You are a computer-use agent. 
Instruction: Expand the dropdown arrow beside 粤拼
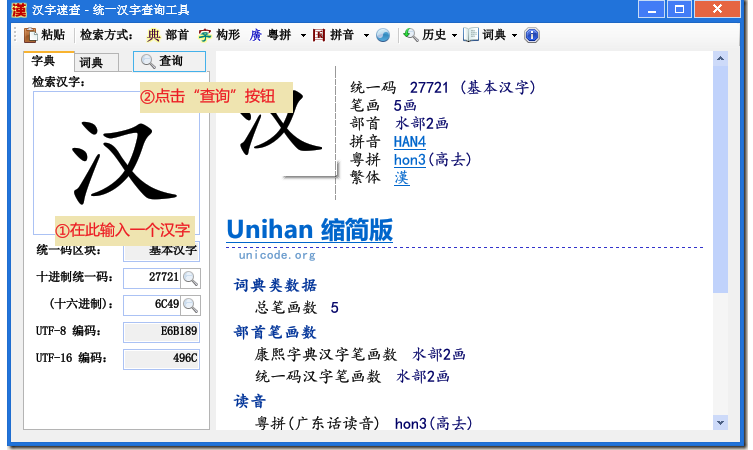pos(303,35)
